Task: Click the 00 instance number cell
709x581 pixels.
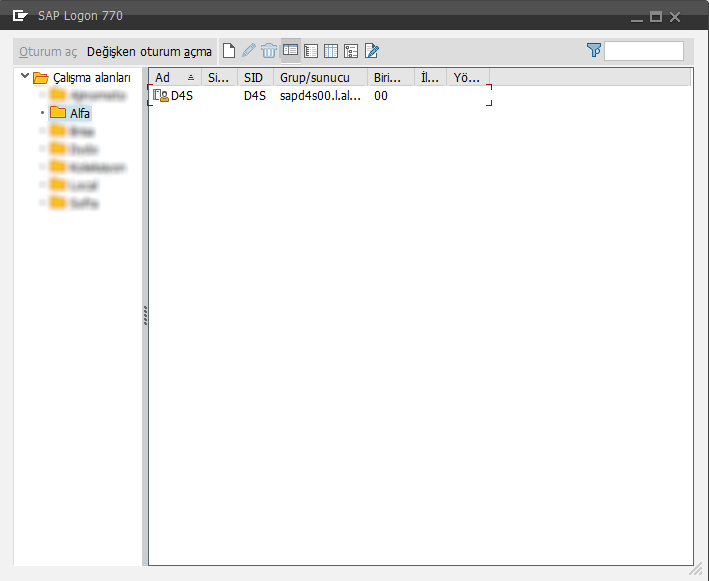Action: 381,95
